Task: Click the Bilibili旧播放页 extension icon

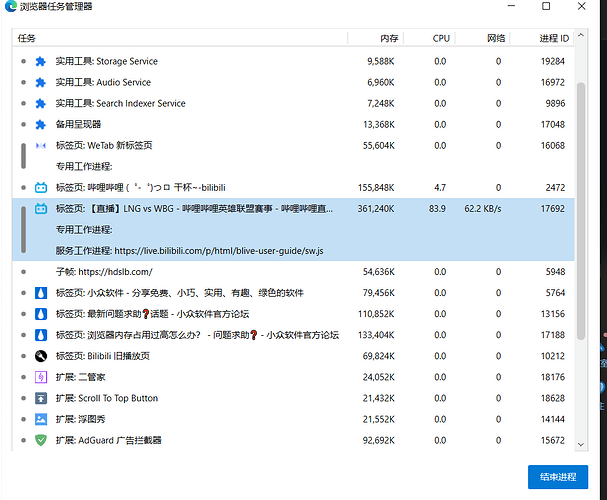Action: pos(41,355)
